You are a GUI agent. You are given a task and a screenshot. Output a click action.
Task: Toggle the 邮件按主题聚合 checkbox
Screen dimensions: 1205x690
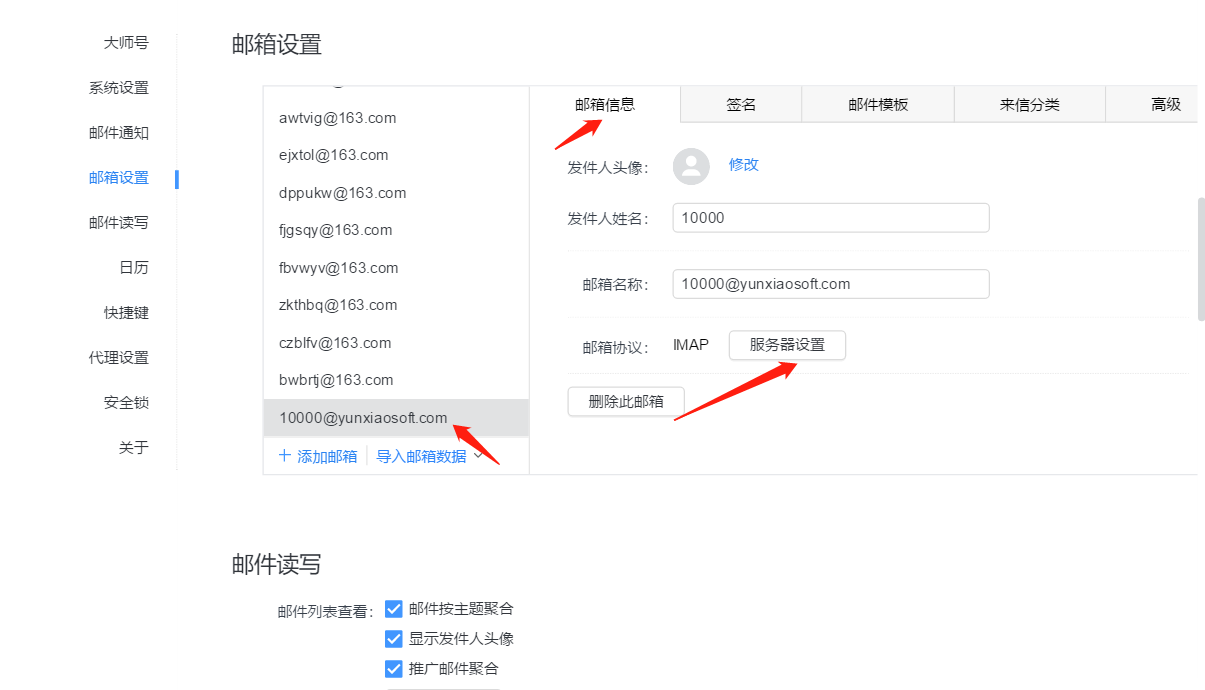[394, 609]
